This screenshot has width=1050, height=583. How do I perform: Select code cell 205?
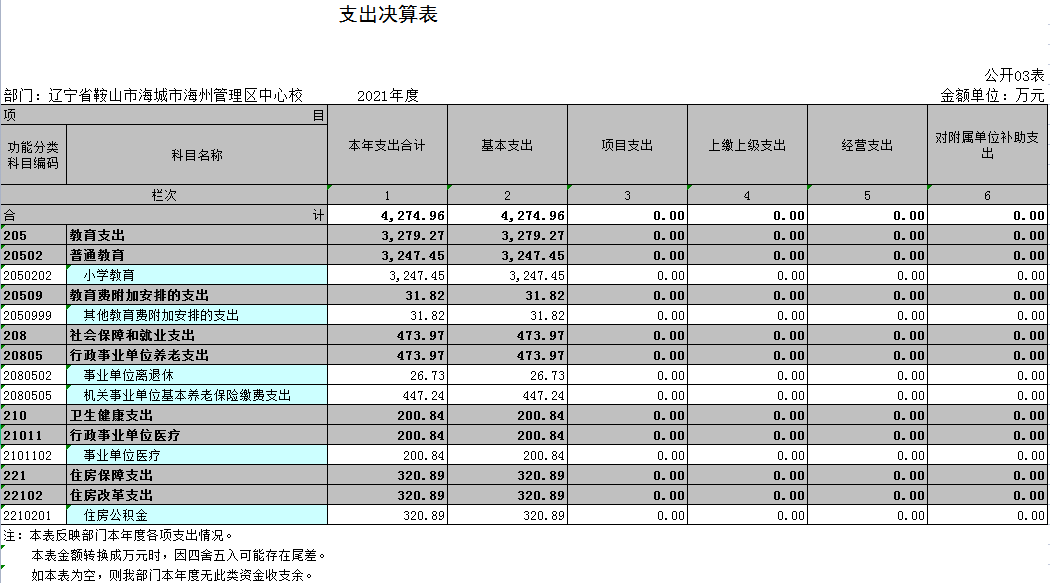point(33,235)
